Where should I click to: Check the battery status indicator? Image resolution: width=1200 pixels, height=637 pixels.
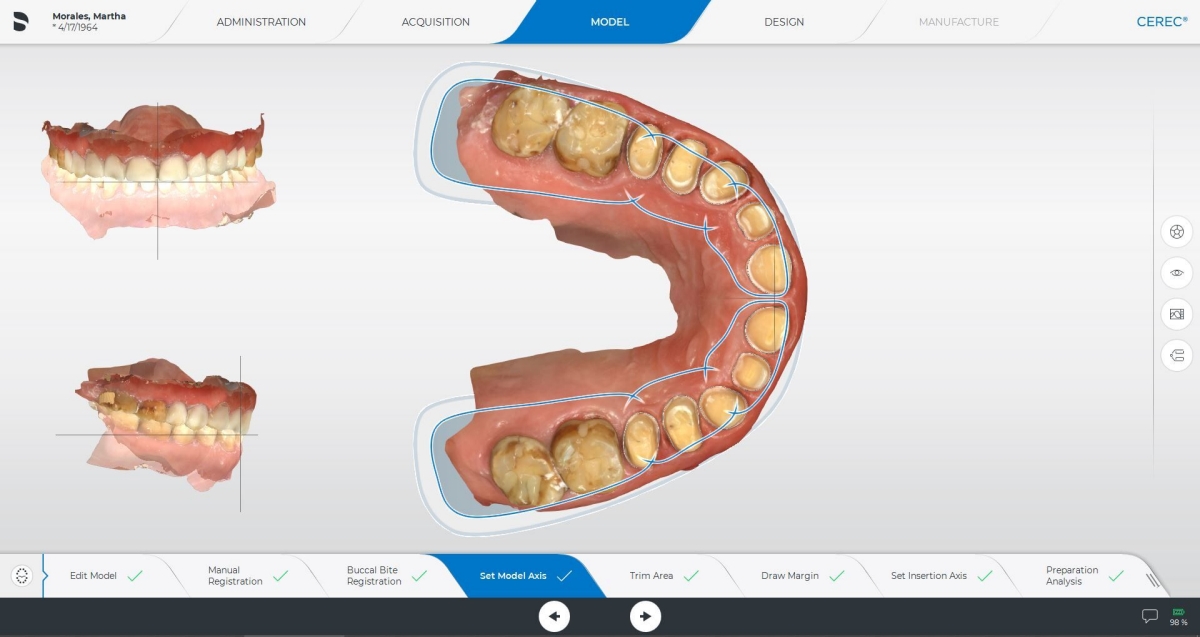[1179, 616]
